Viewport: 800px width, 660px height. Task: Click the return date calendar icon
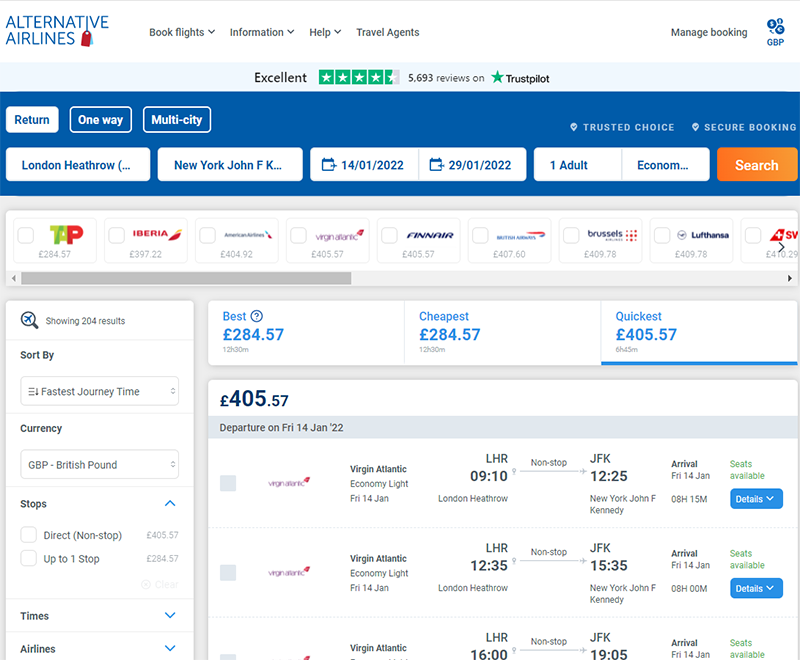click(437, 165)
